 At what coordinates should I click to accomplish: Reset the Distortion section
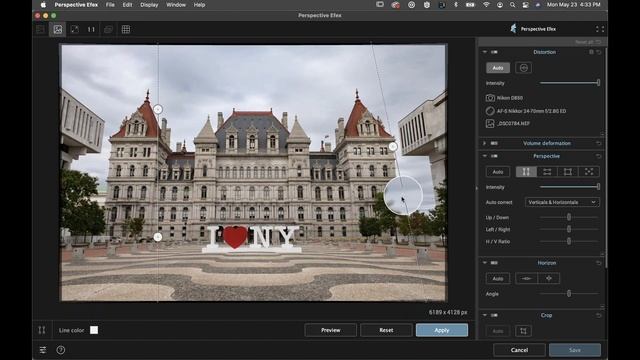[599, 52]
